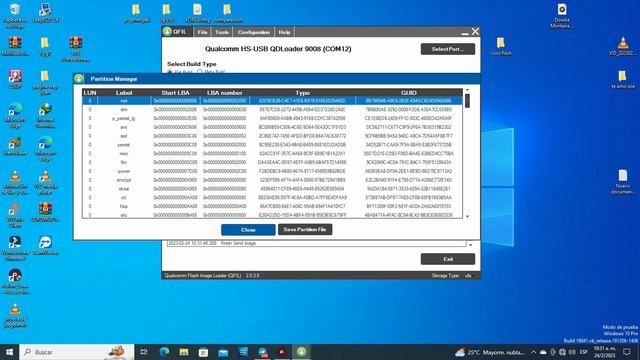Open the Dowba Montana disc file icon
This screenshot has width=640, height=360.
(562, 16)
